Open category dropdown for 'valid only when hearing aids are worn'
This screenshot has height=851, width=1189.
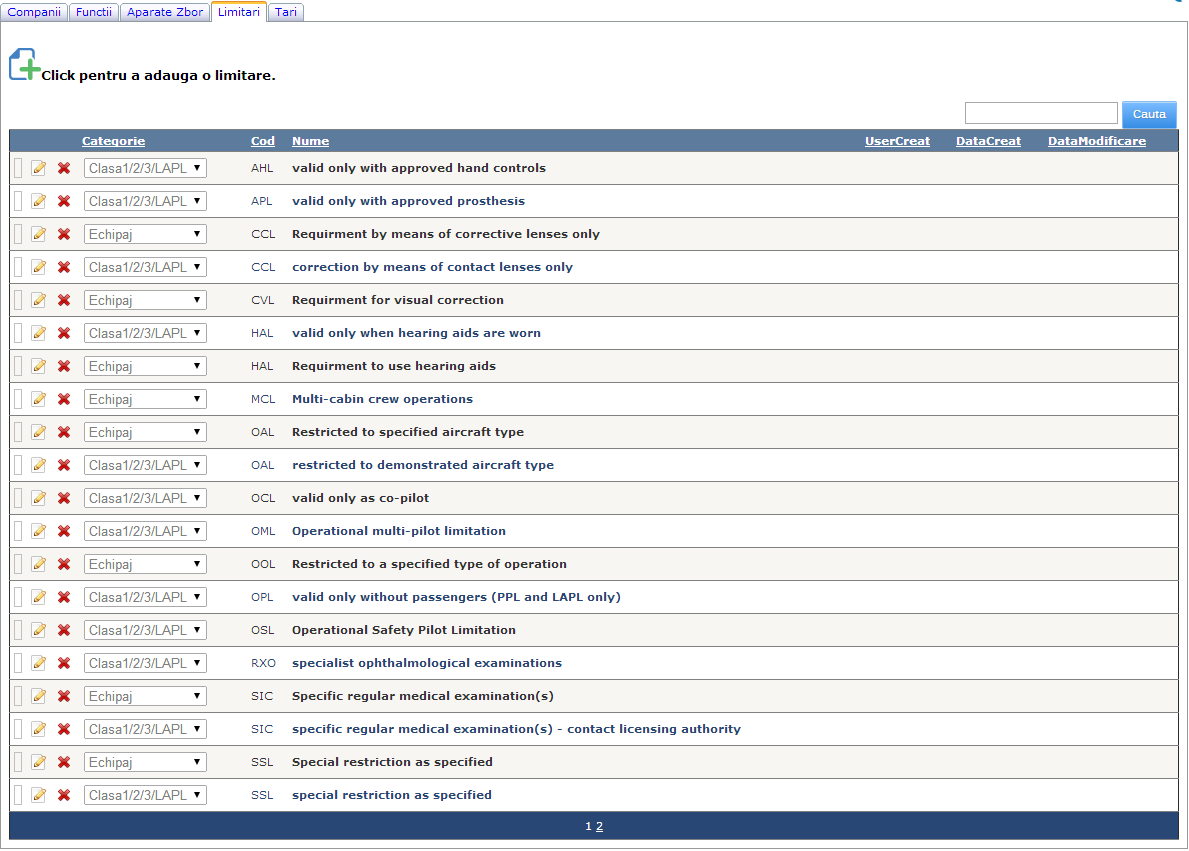point(145,333)
